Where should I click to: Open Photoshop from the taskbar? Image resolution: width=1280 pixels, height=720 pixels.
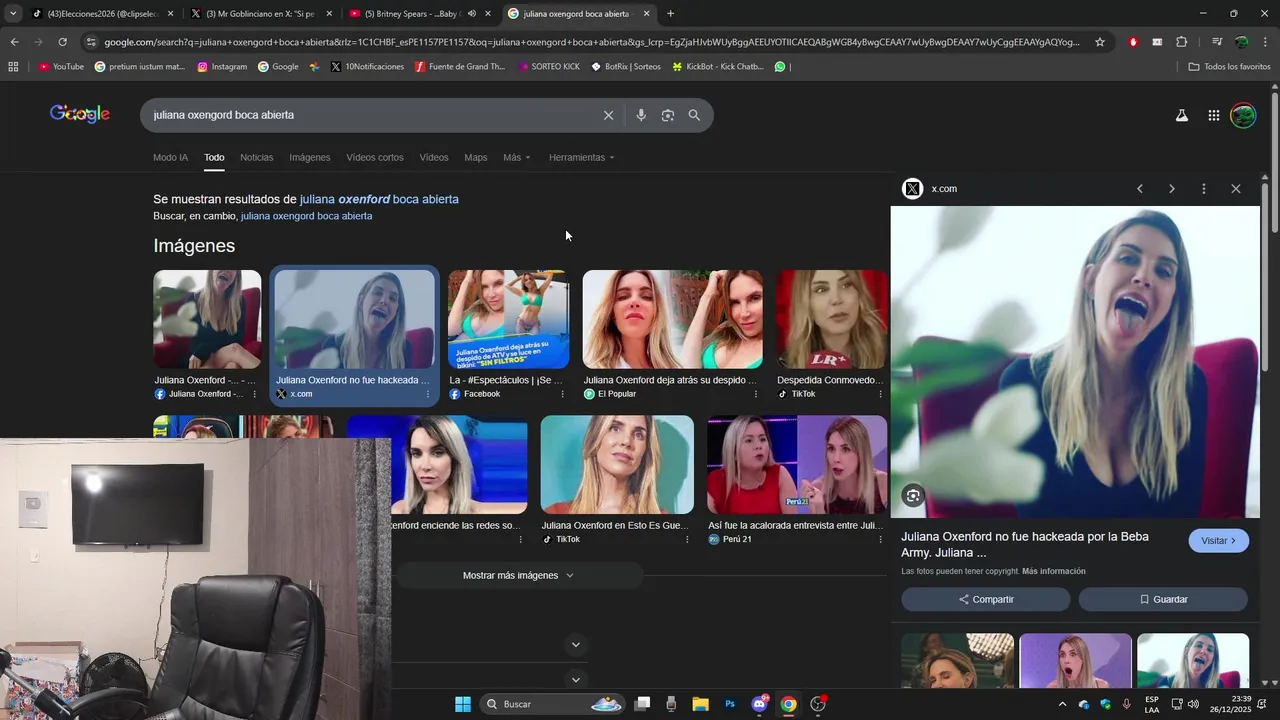pos(730,704)
